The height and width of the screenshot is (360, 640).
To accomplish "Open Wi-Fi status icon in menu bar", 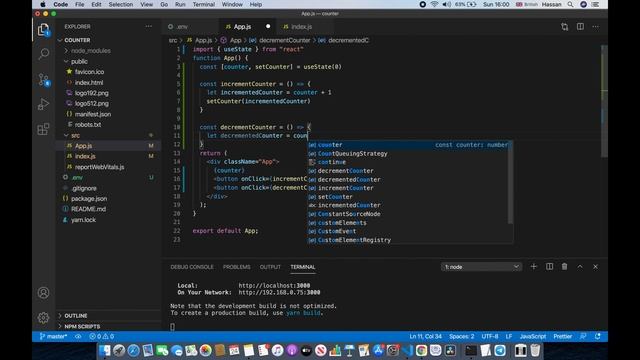I will pos(434,4).
